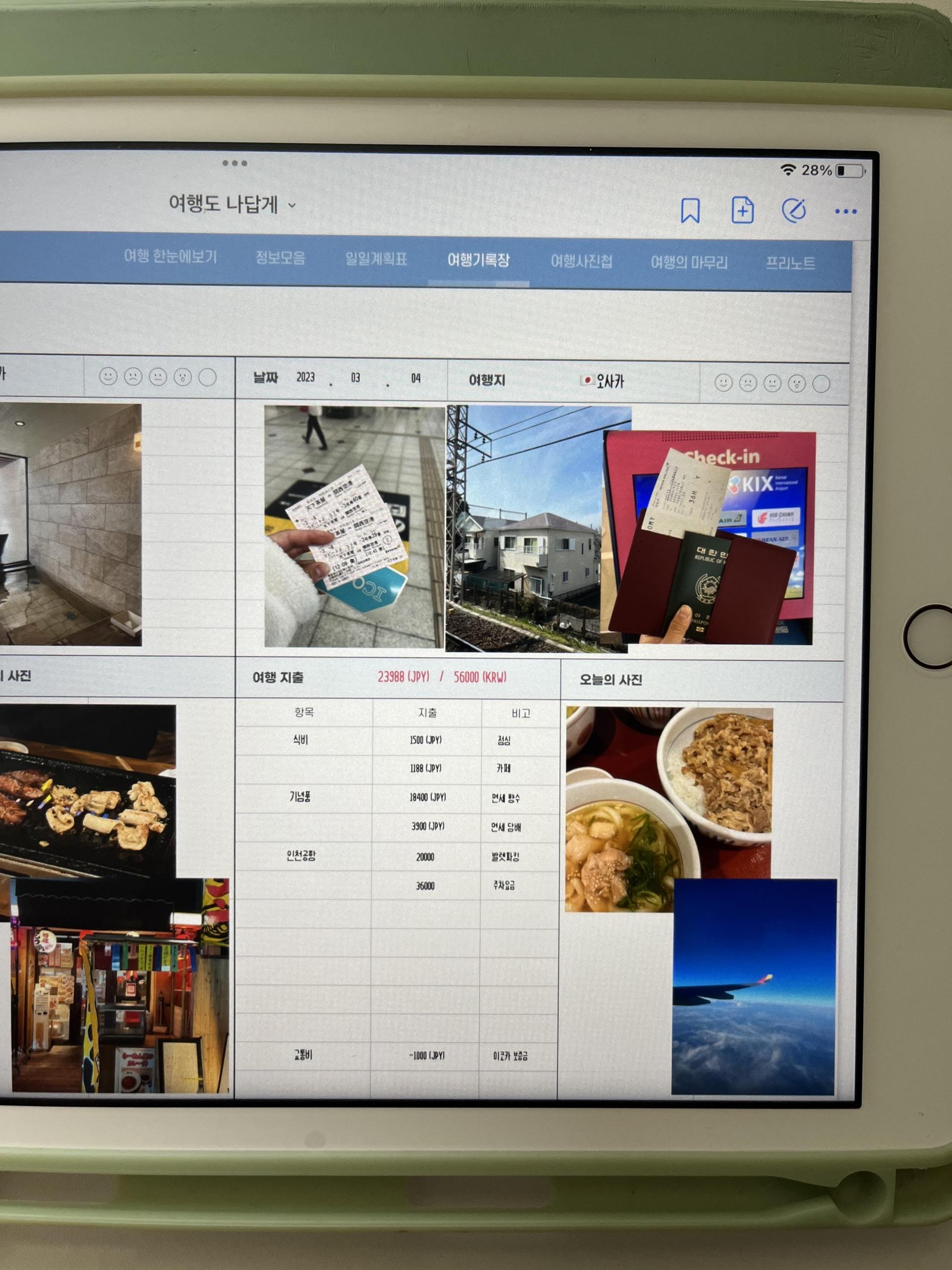Switch to the 여행사진첩 tab
Viewport: 952px width, 1270px height.
click(581, 261)
